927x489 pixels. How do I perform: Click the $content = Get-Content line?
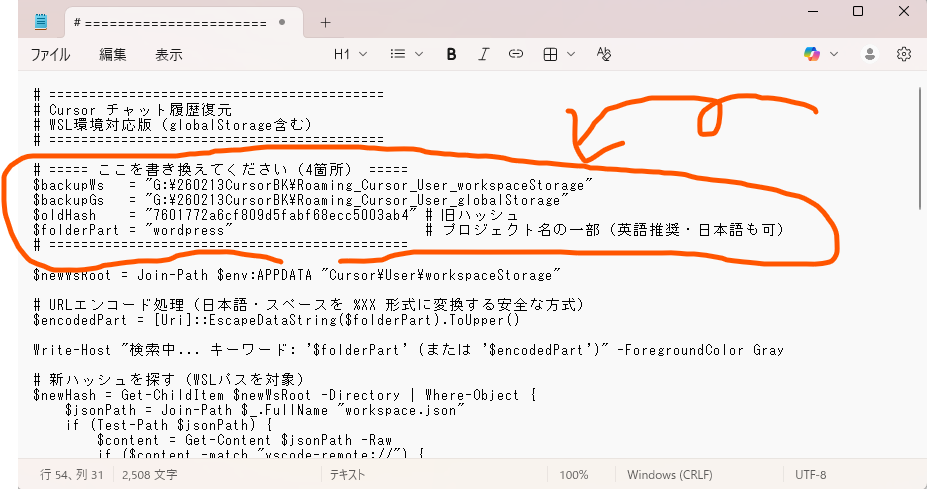245,441
